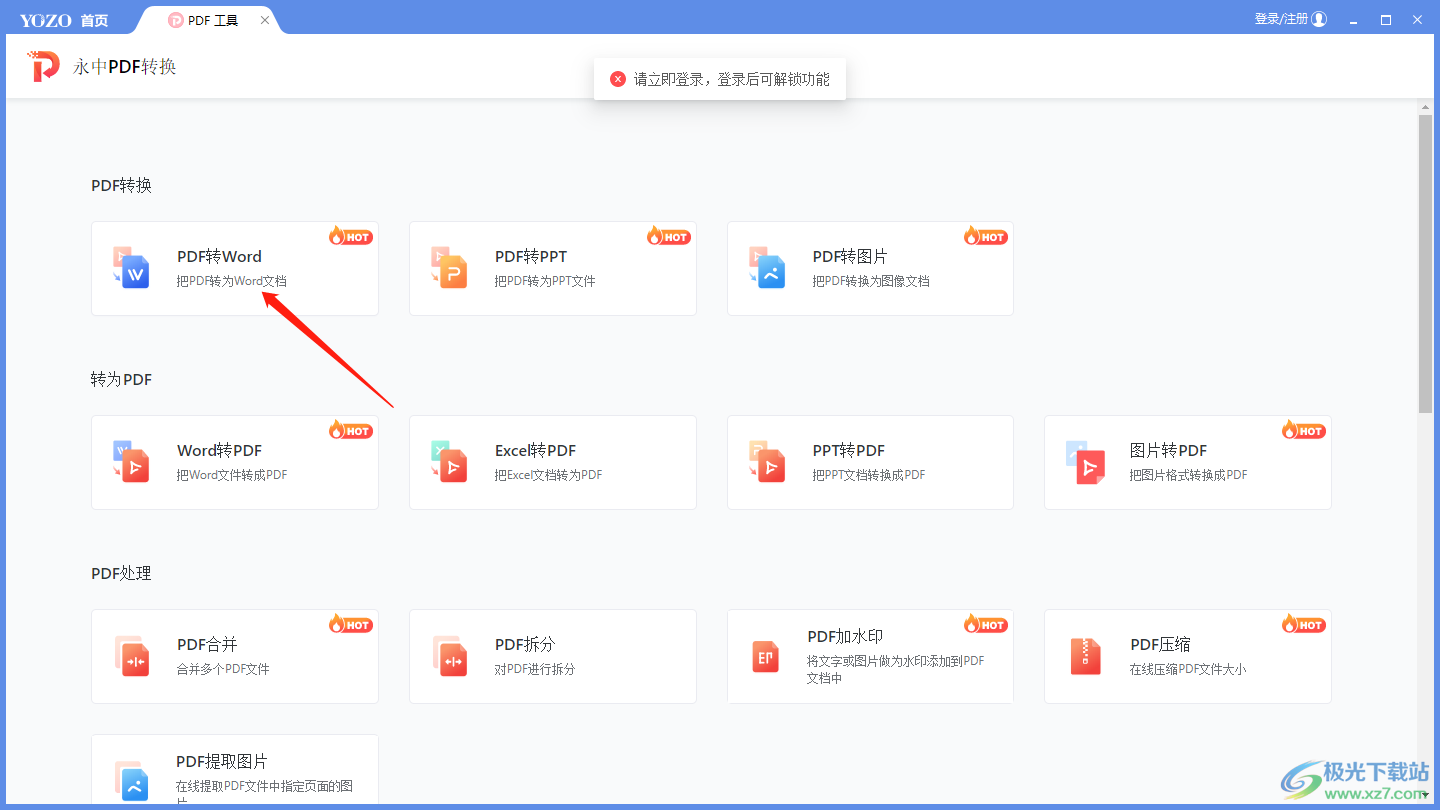Click the PPT转PDF card icon

click(x=767, y=462)
